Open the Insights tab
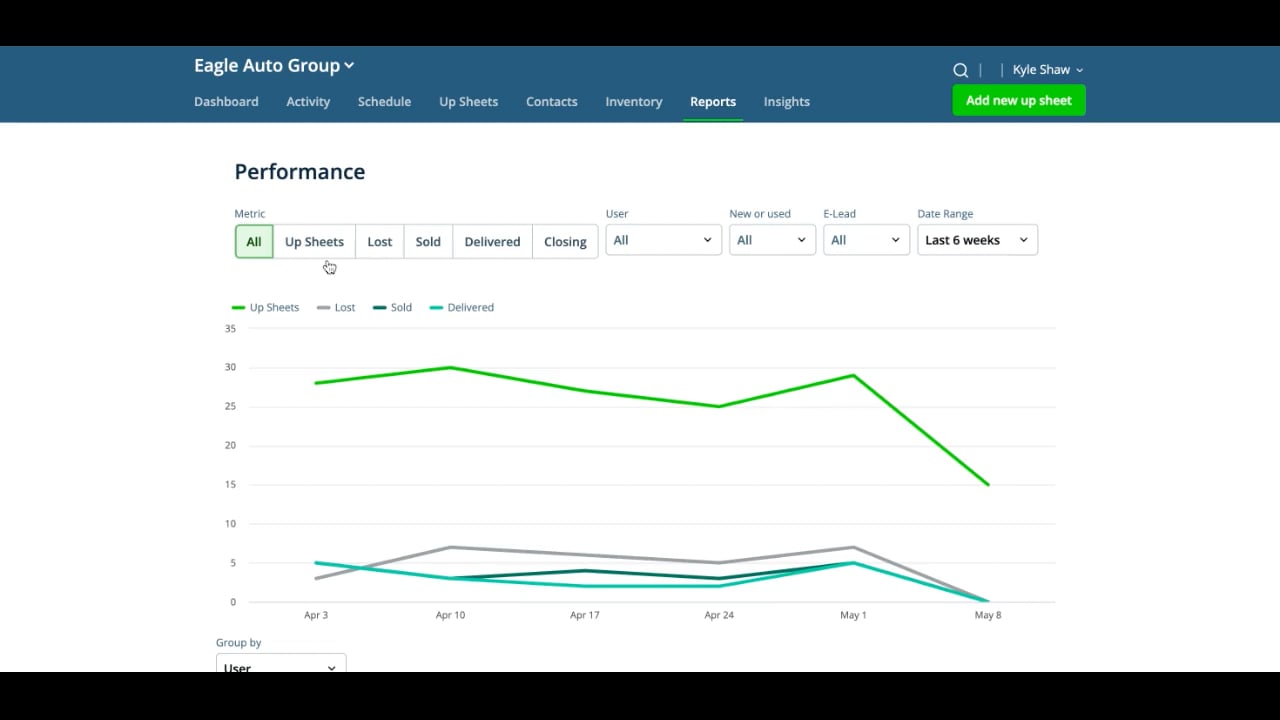 787,102
